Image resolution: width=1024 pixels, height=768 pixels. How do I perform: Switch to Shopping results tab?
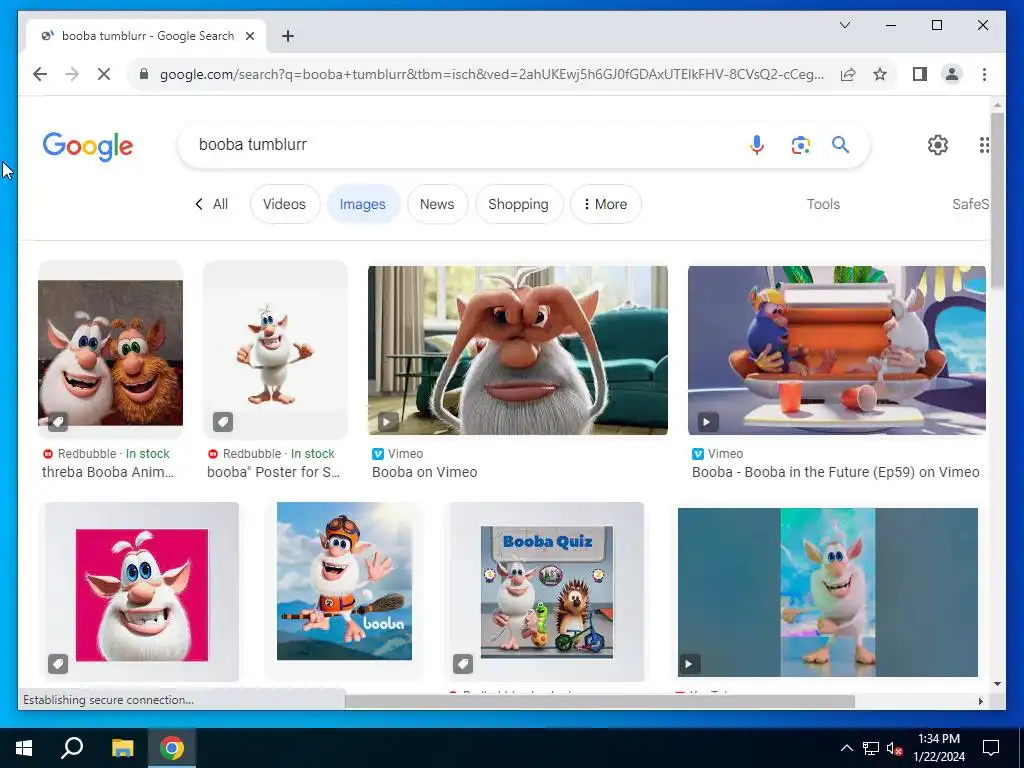(519, 204)
